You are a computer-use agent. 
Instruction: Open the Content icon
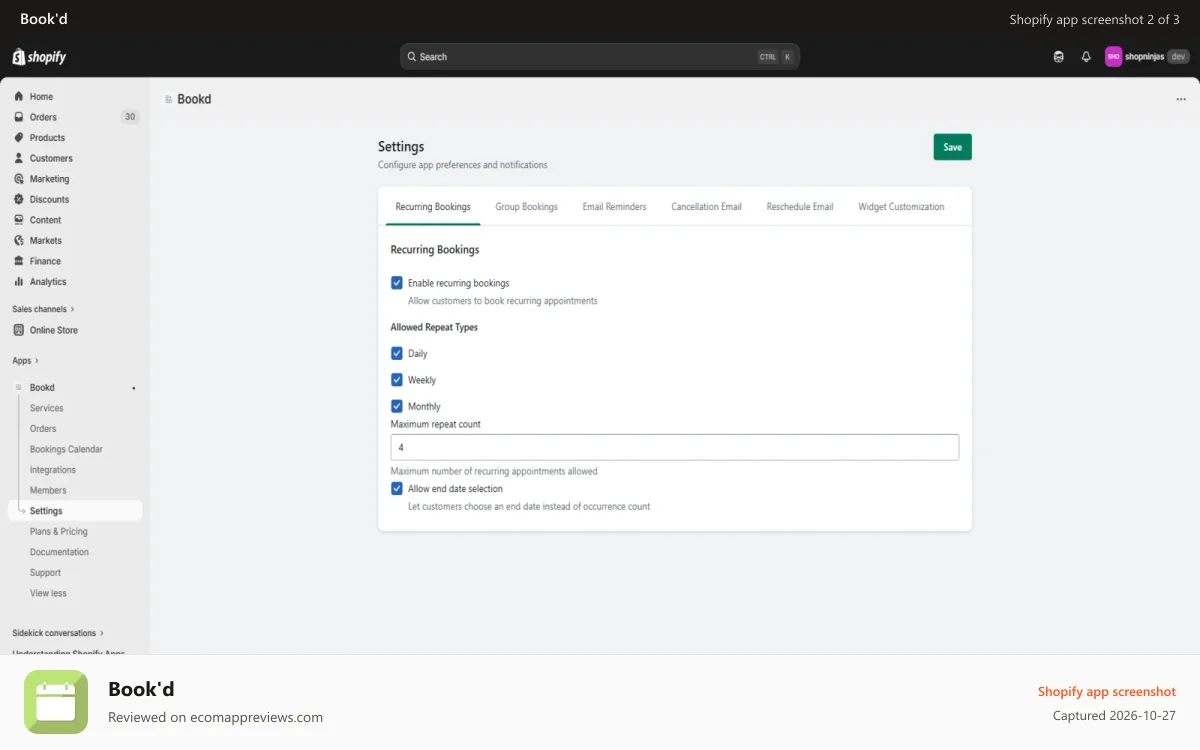pyautogui.click(x=19, y=220)
